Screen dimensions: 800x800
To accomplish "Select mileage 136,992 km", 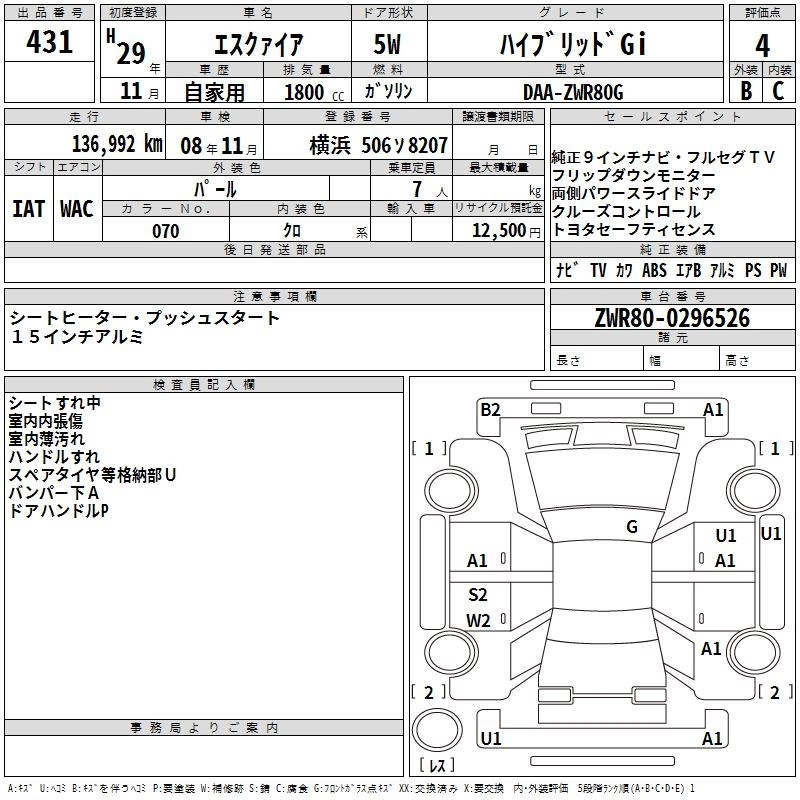I will 117,144.
